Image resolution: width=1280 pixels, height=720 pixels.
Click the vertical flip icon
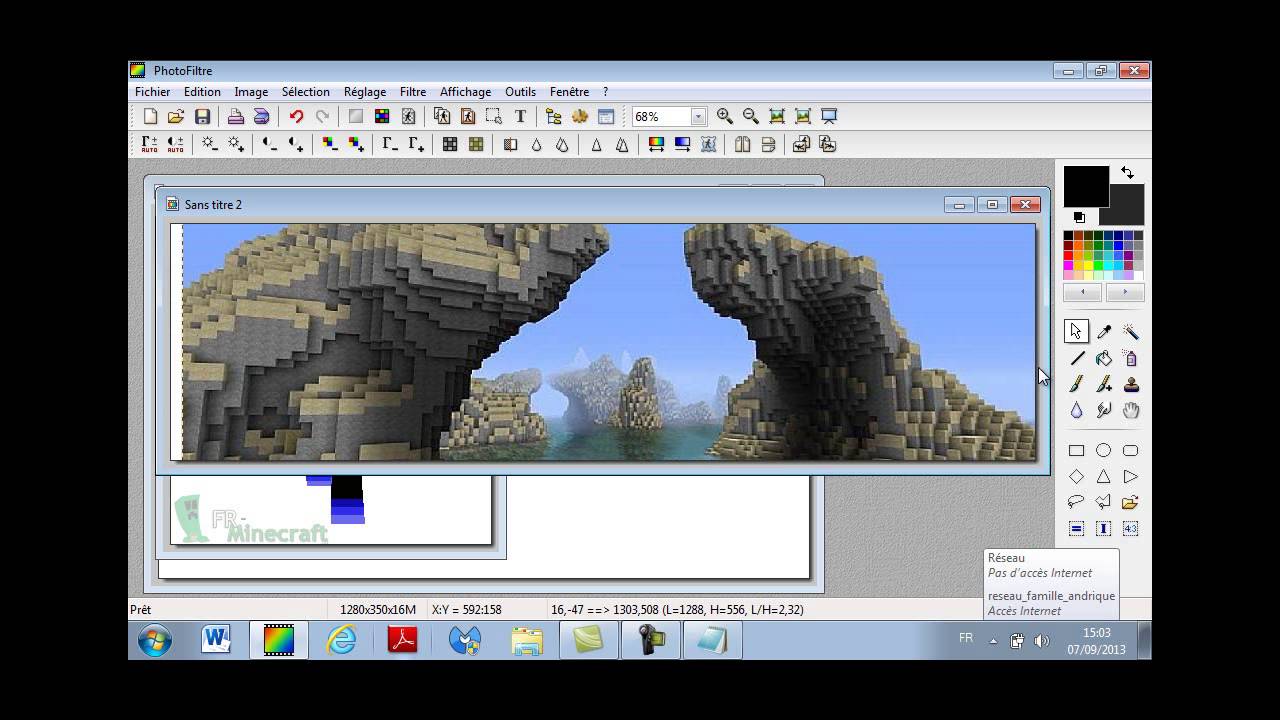pyautogui.click(x=768, y=144)
